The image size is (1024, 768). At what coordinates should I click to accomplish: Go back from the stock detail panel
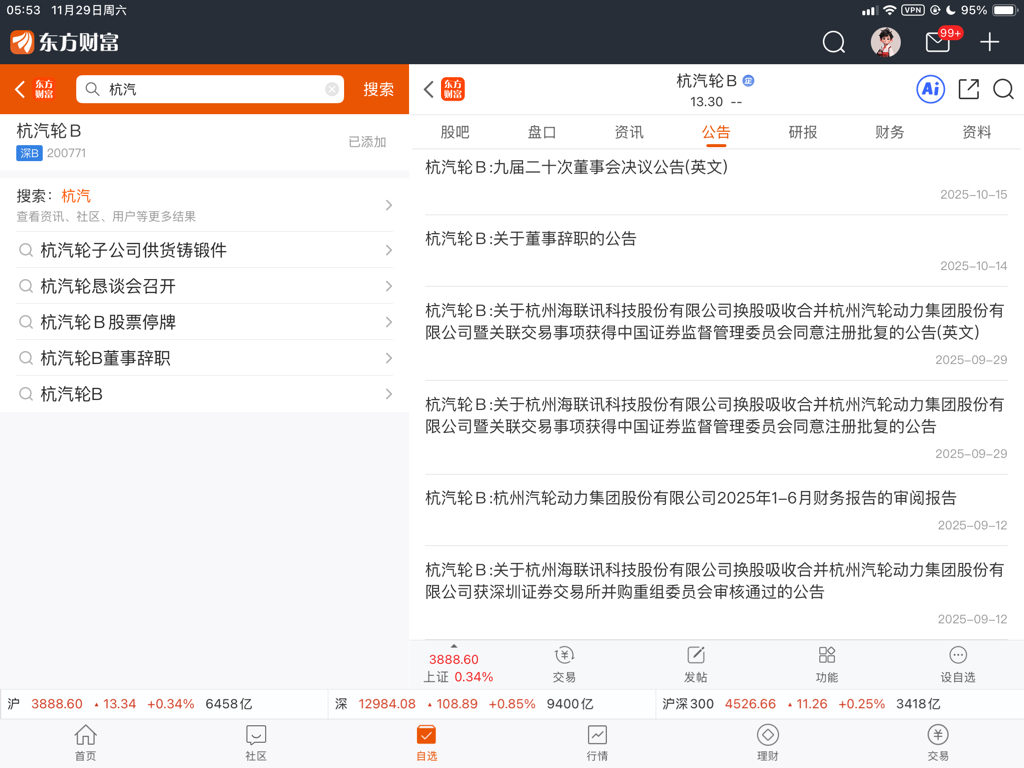point(428,89)
